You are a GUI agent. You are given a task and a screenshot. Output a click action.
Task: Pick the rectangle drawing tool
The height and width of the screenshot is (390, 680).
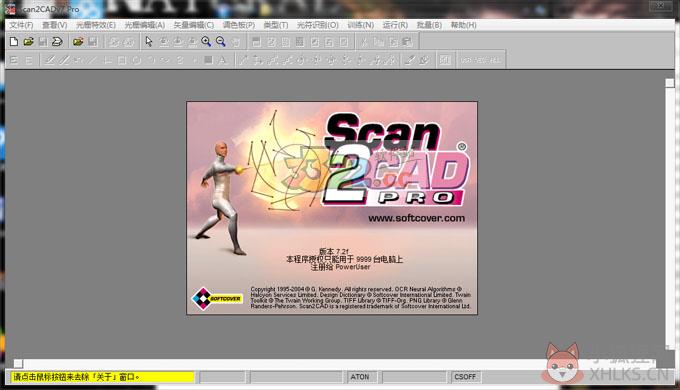tap(122, 60)
